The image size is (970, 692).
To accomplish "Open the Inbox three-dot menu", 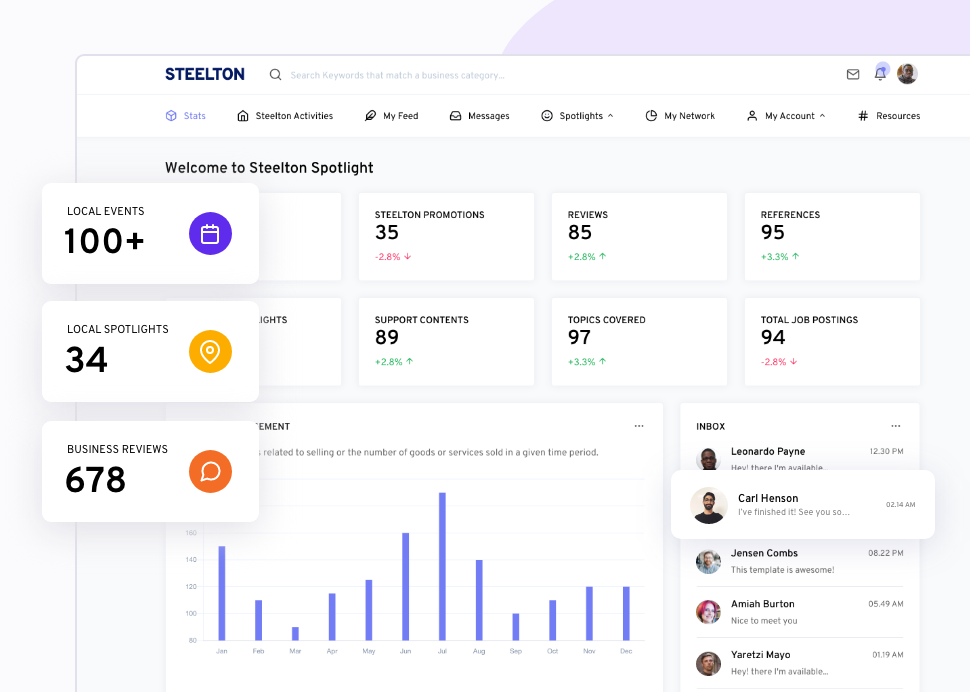I will [896, 426].
